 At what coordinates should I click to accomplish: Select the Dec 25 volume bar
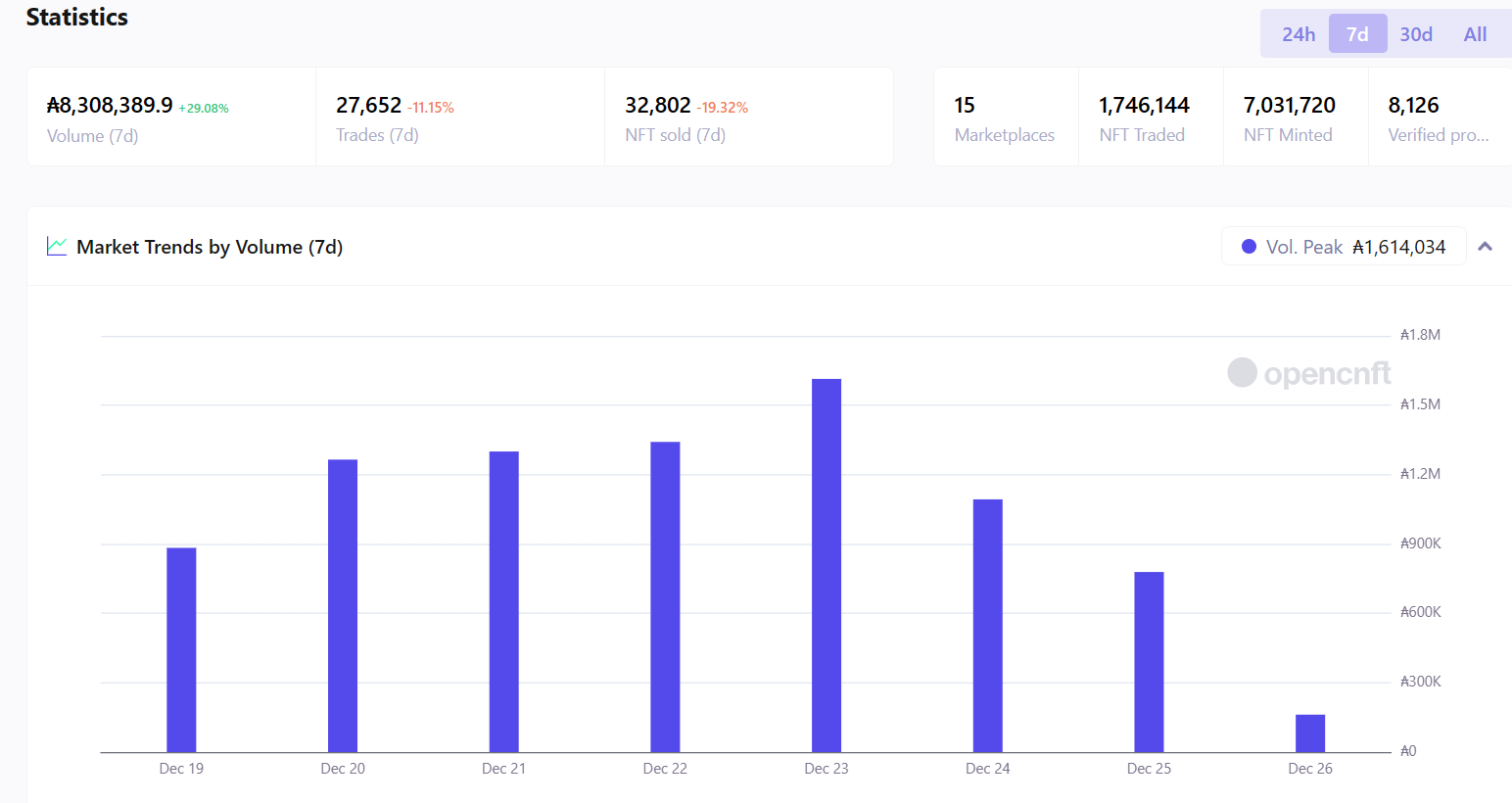[x=1149, y=662]
